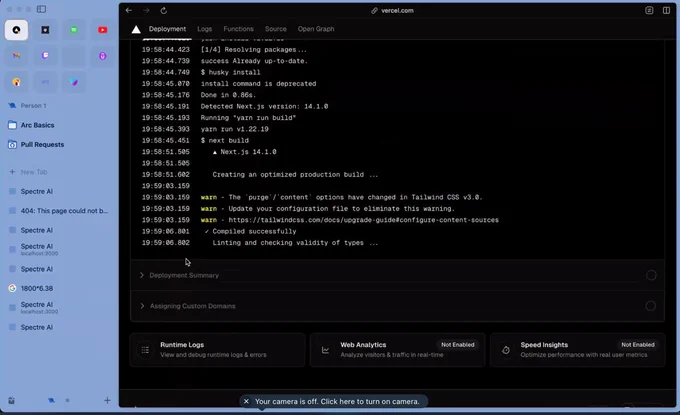Switch to the Source tab

tap(276, 29)
